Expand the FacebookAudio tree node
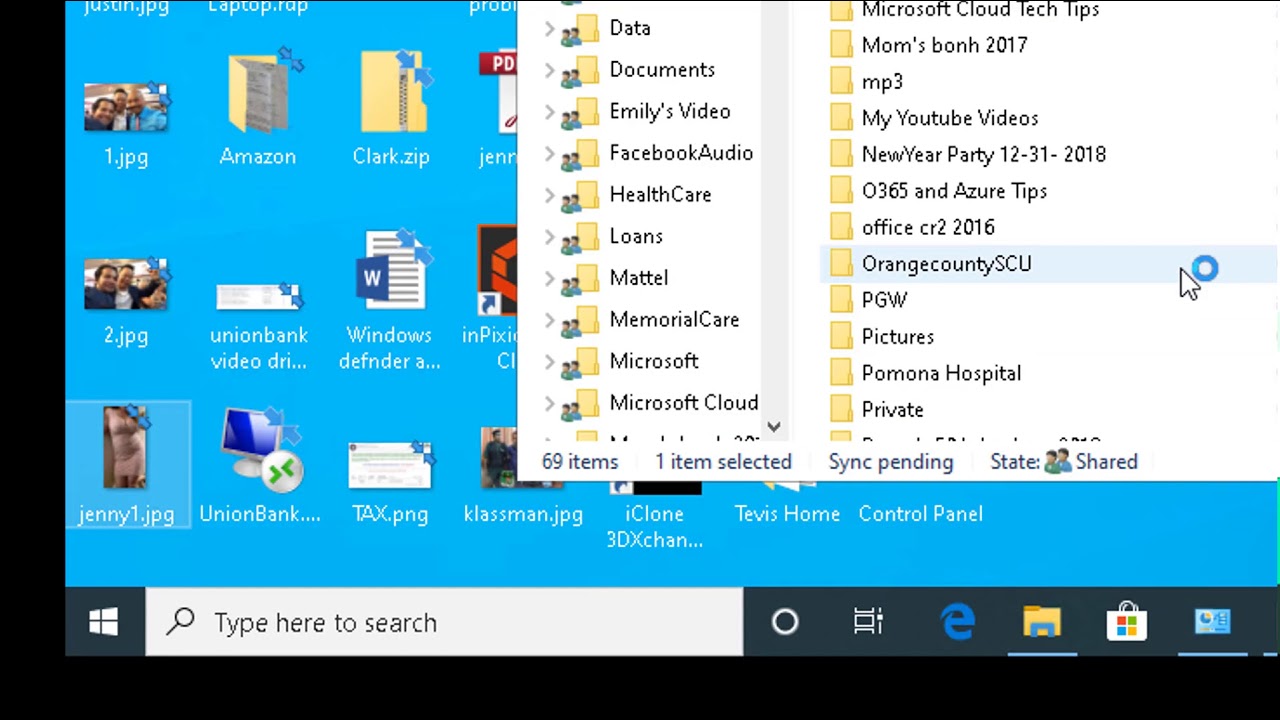The height and width of the screenshot is (720, 1280). tap(549, 153)
